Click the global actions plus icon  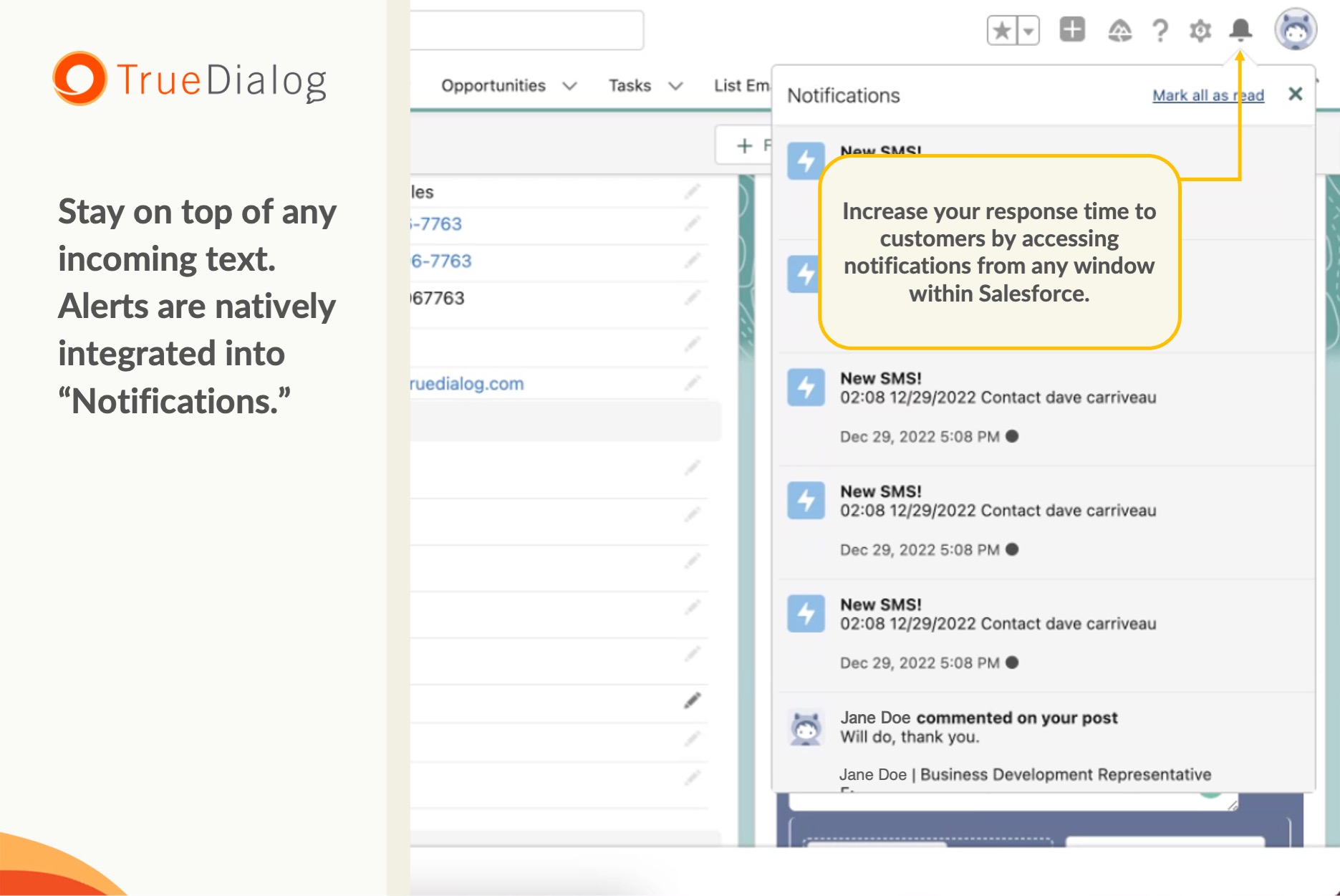(1072, 30)
